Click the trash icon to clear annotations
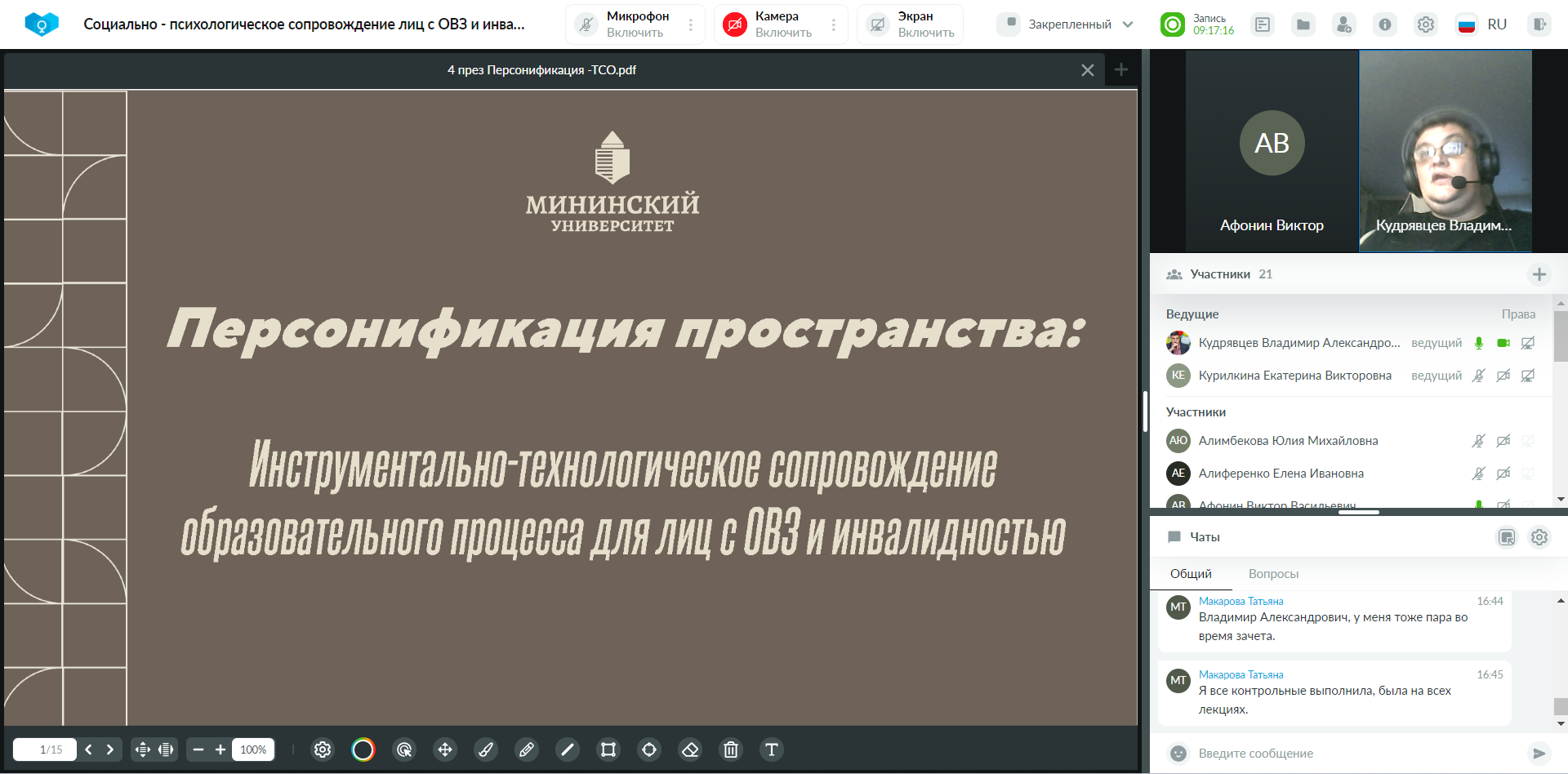Viewport: 1568px width, 774px height. (731, 750)
